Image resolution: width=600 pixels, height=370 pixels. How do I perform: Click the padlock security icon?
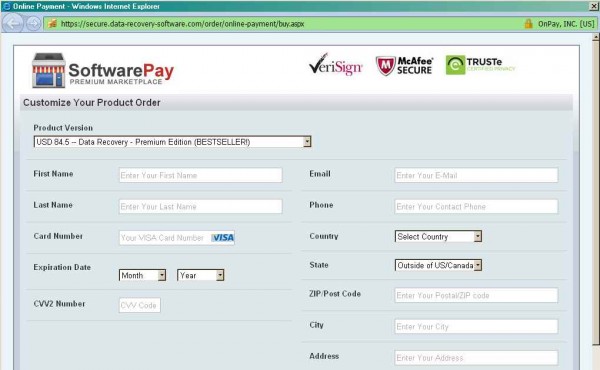tap(528, 24)
